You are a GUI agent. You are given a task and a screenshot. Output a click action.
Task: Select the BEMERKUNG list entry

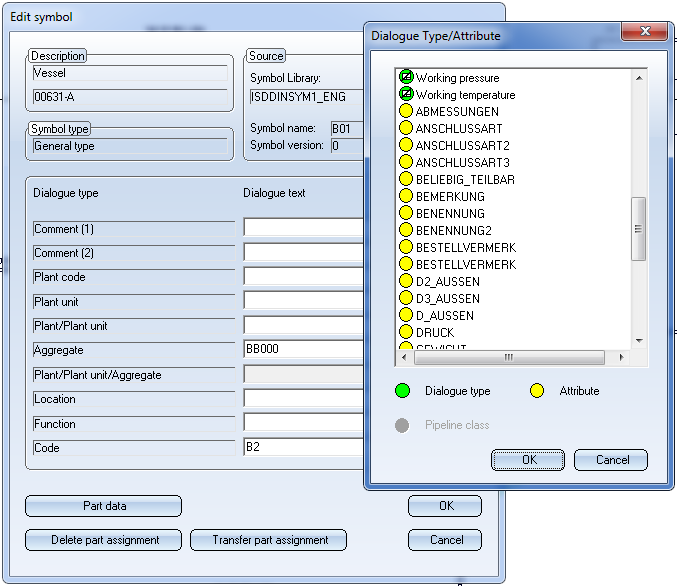tap(450, 197)
